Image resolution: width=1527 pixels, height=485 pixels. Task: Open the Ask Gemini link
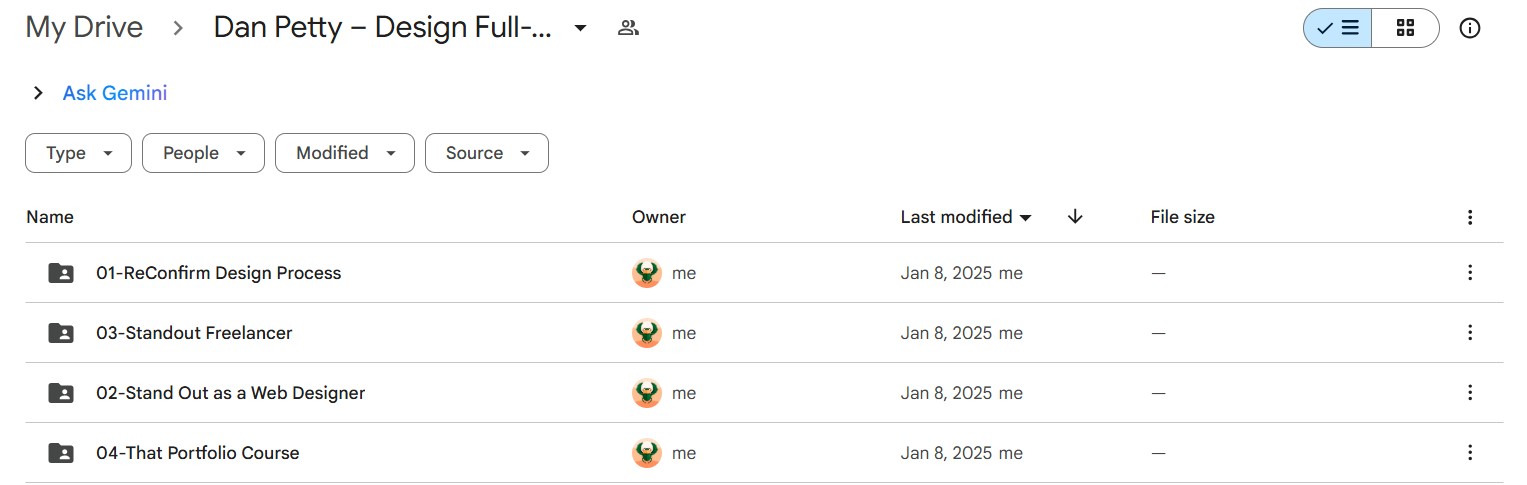pyautogui.click(x=115, y=93)
